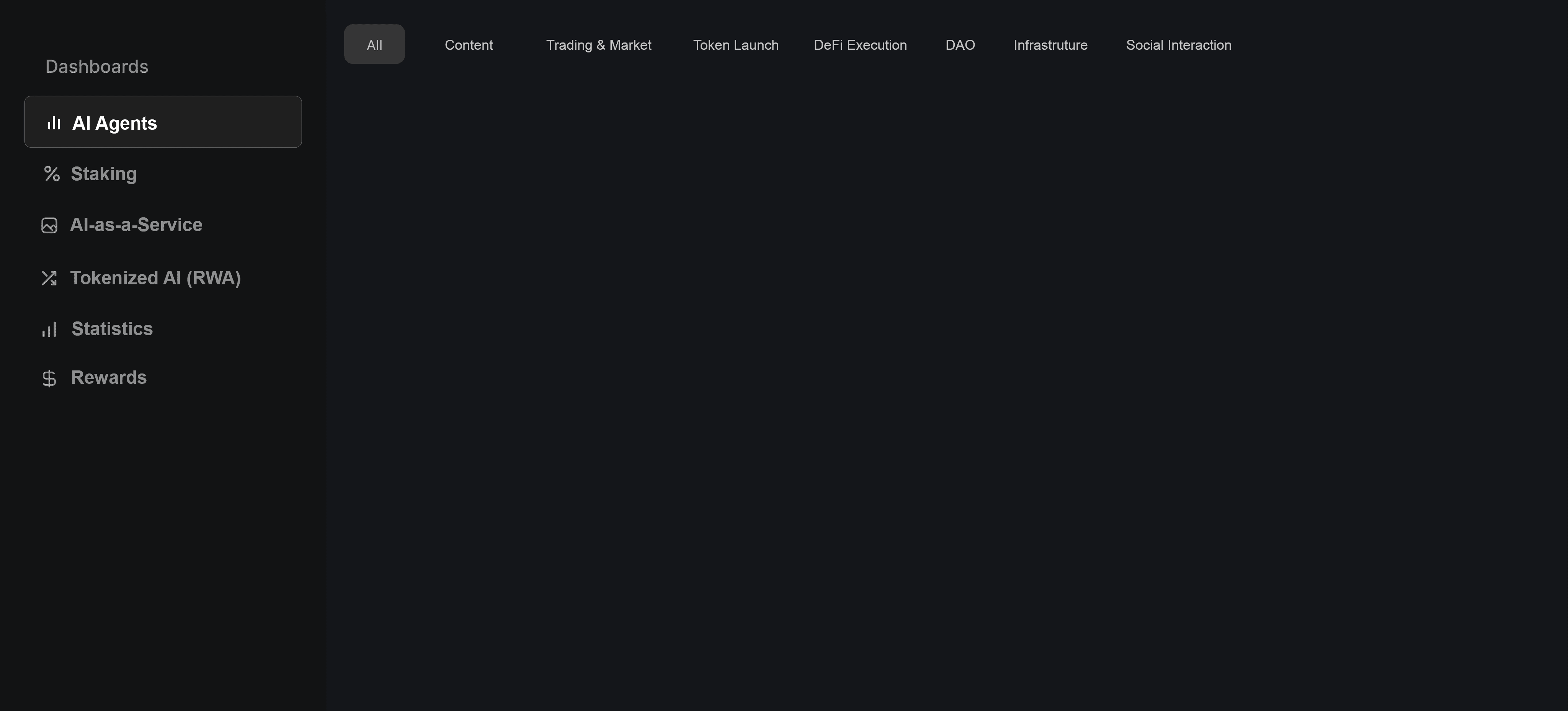Click the bar chart icon beside Statistics
This screenshot has width=1568, height=711.
click(x=49, y=329)
